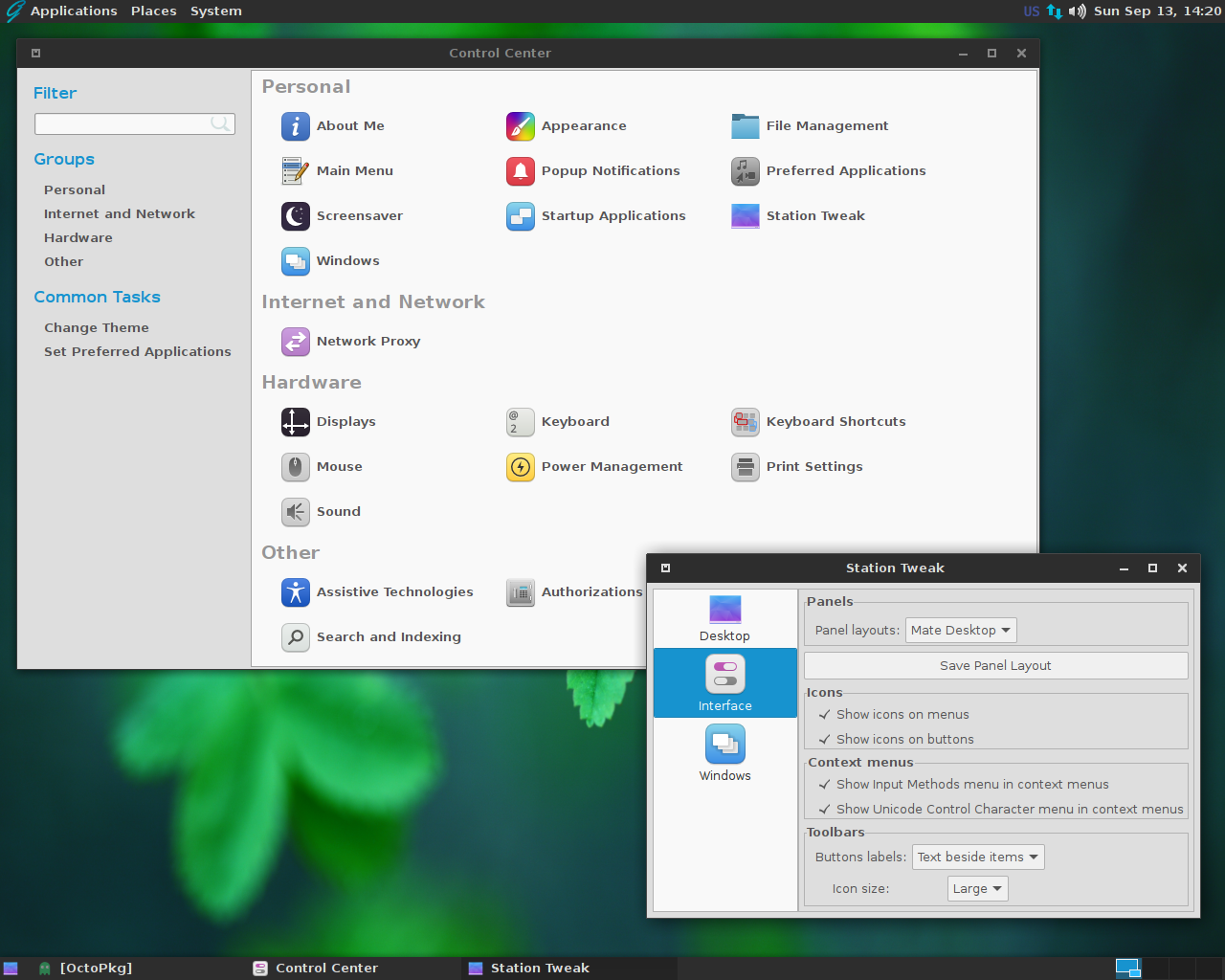The width and height of the screenshot is (1225, 980).
Task: Open File Management folder icon
Action: (746, 126)
